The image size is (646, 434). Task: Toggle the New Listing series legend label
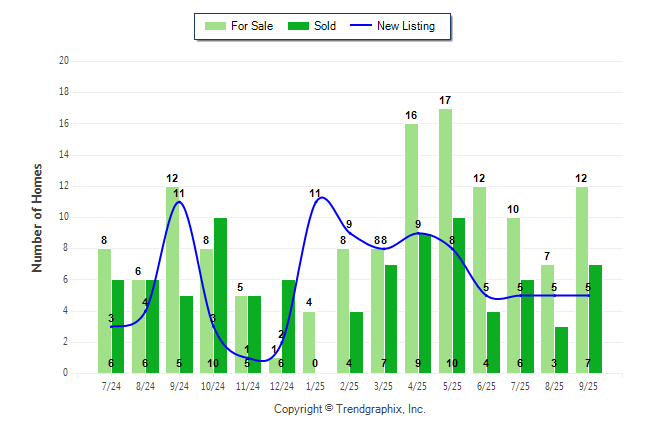(405, 26)
